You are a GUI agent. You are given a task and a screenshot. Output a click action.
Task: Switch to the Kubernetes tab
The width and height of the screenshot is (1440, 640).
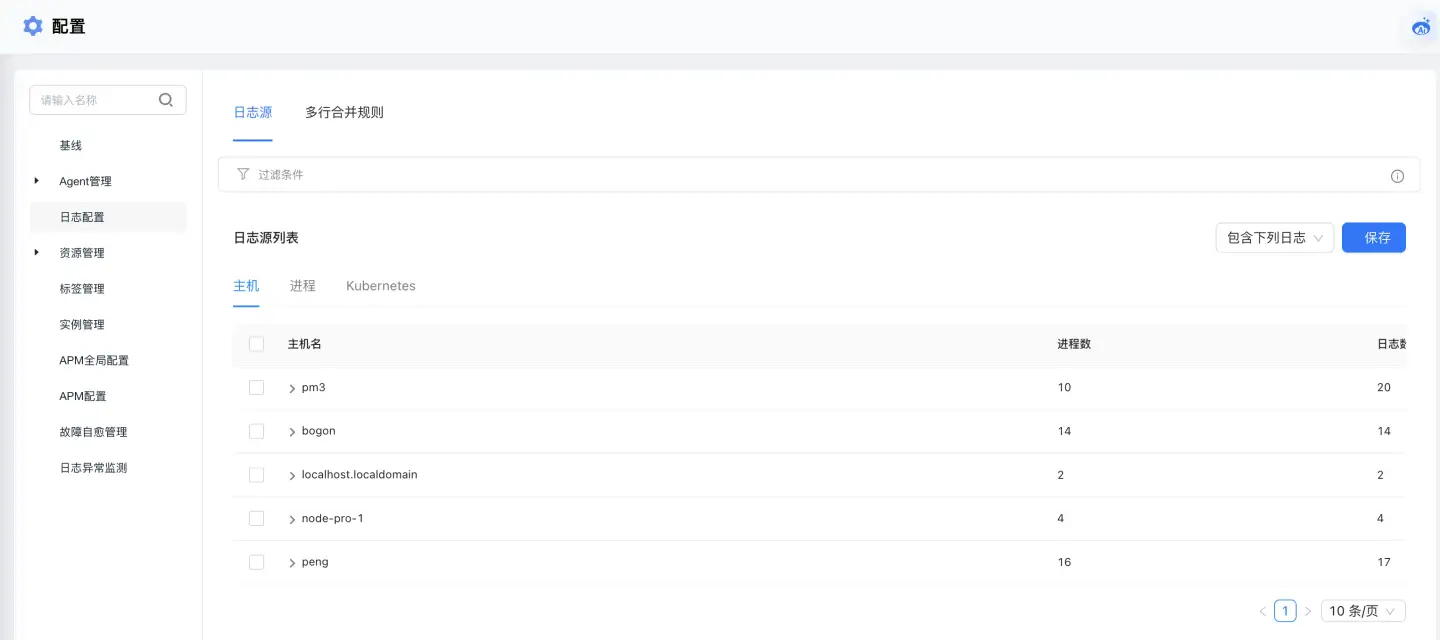380,286
